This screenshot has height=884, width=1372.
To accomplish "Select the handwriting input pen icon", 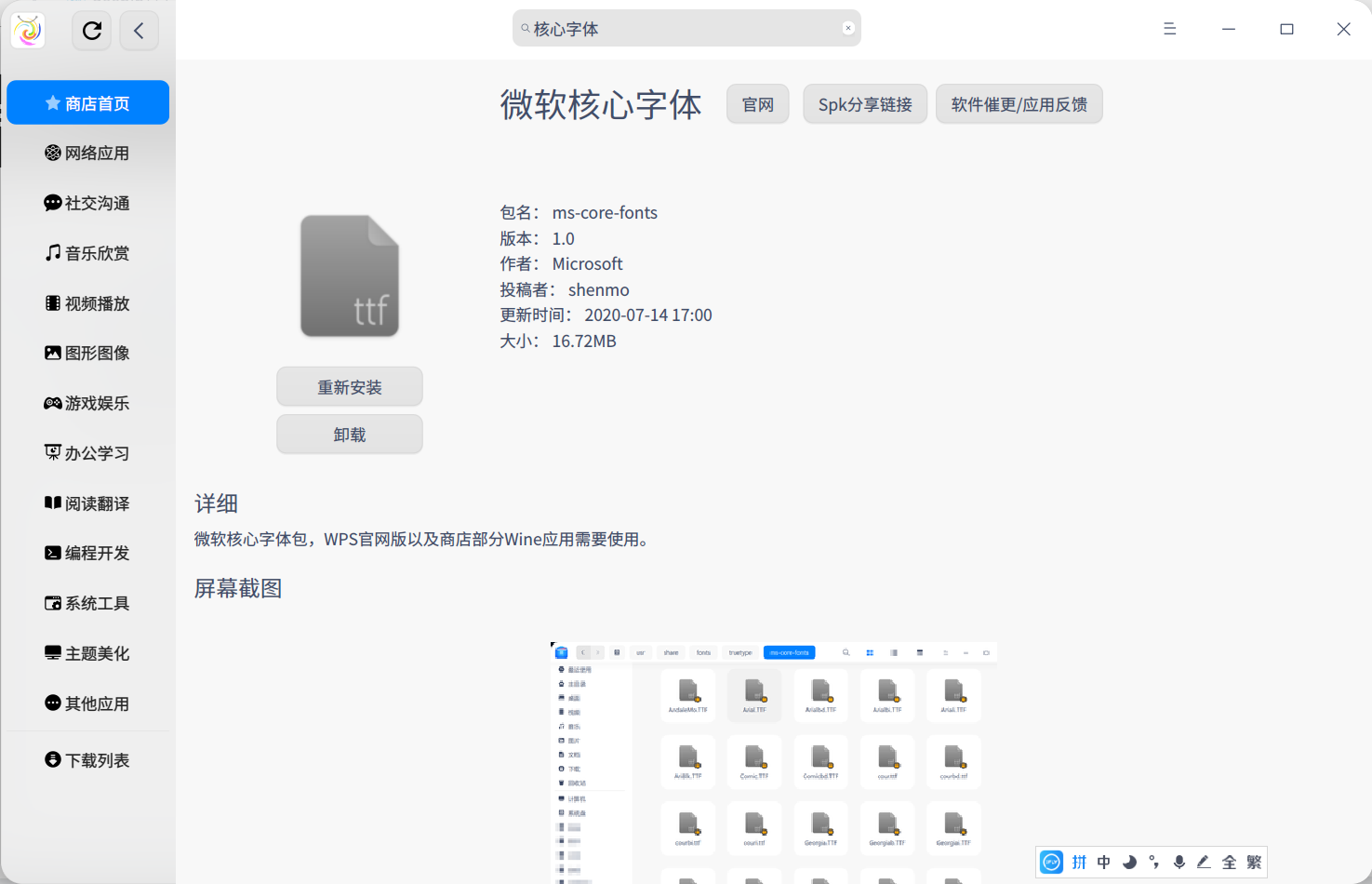I will 1203,863.
